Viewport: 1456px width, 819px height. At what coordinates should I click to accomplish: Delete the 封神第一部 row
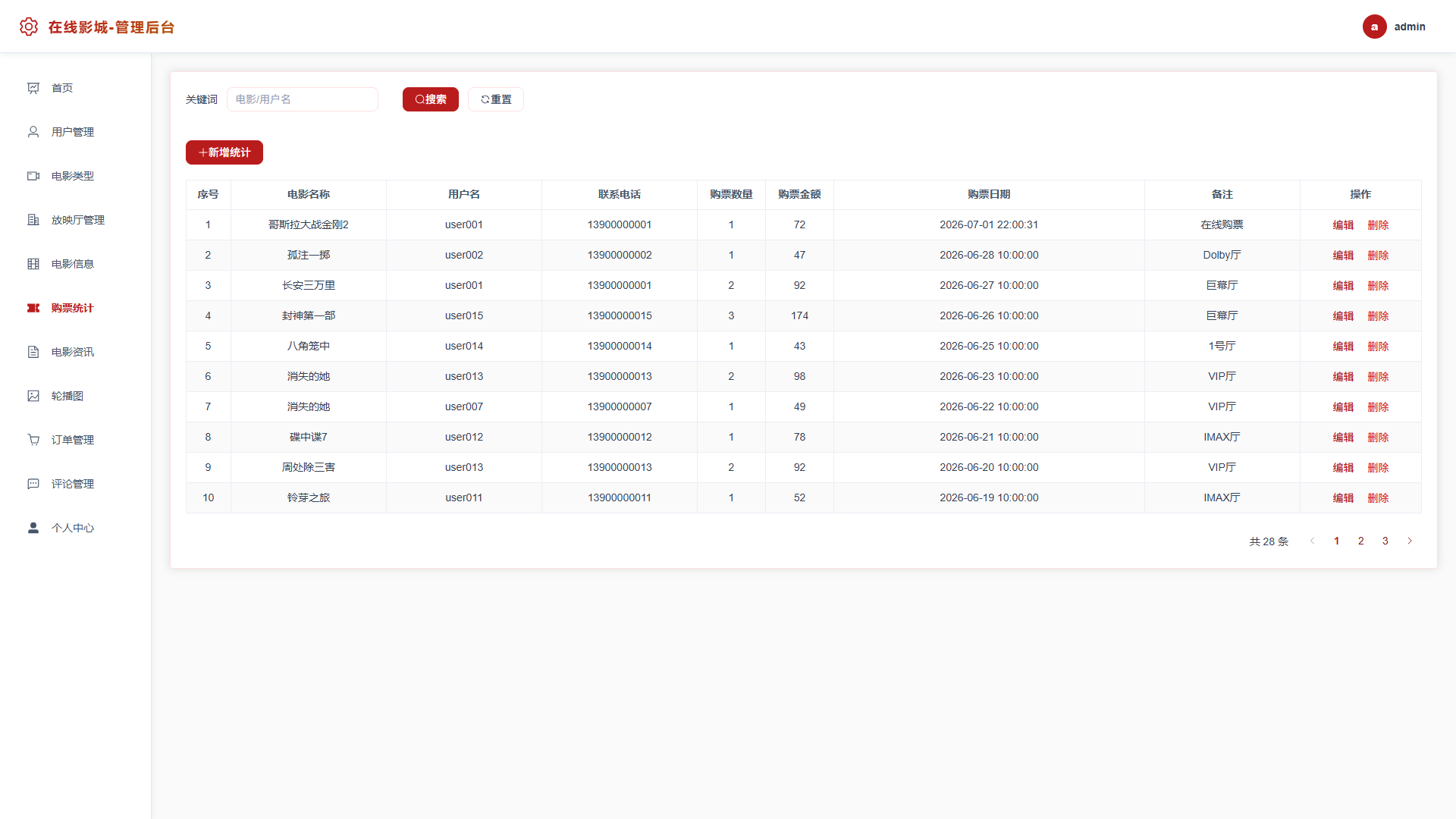point(1378,316)
